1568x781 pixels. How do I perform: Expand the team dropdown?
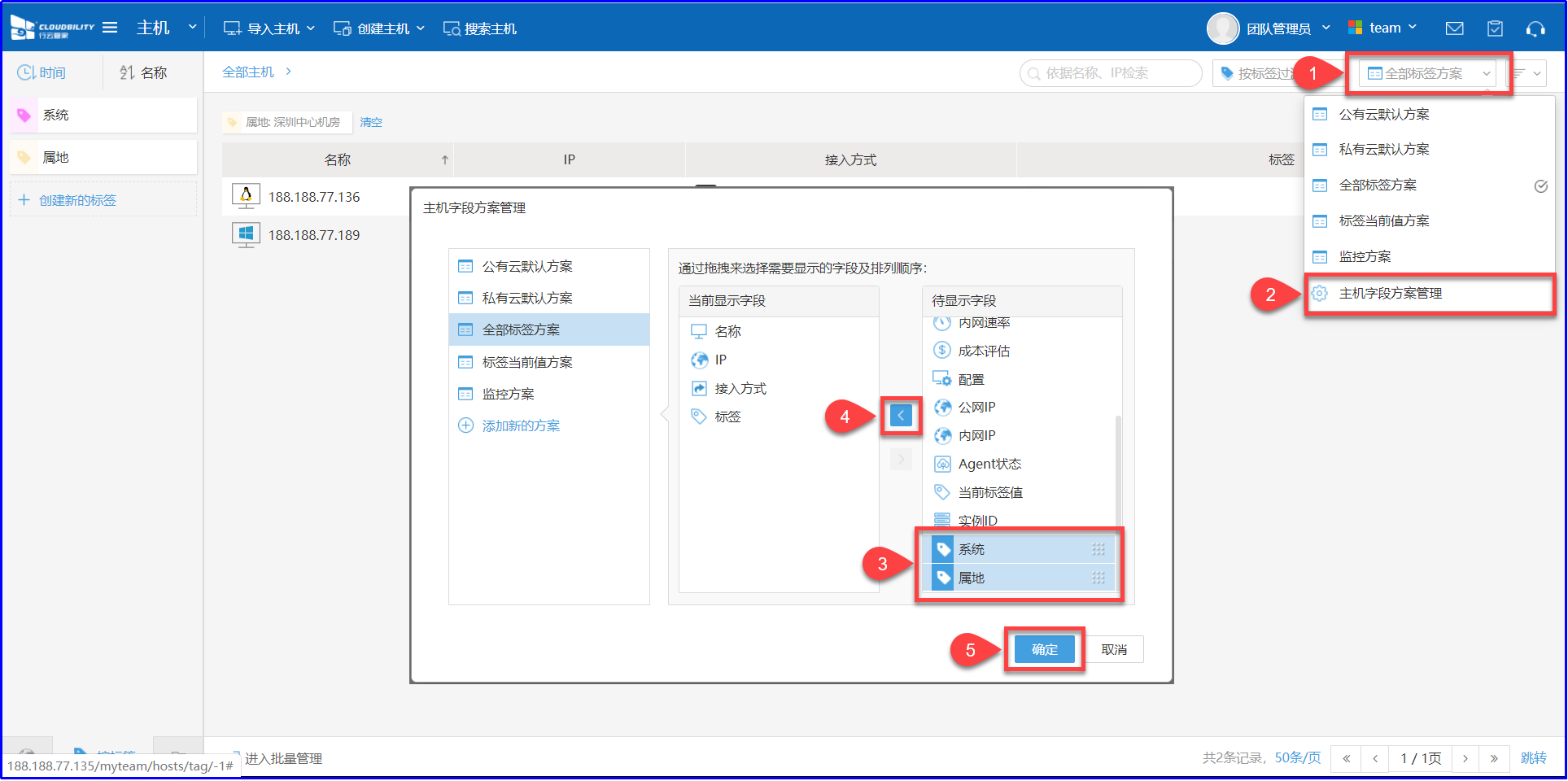[1382, 28]
